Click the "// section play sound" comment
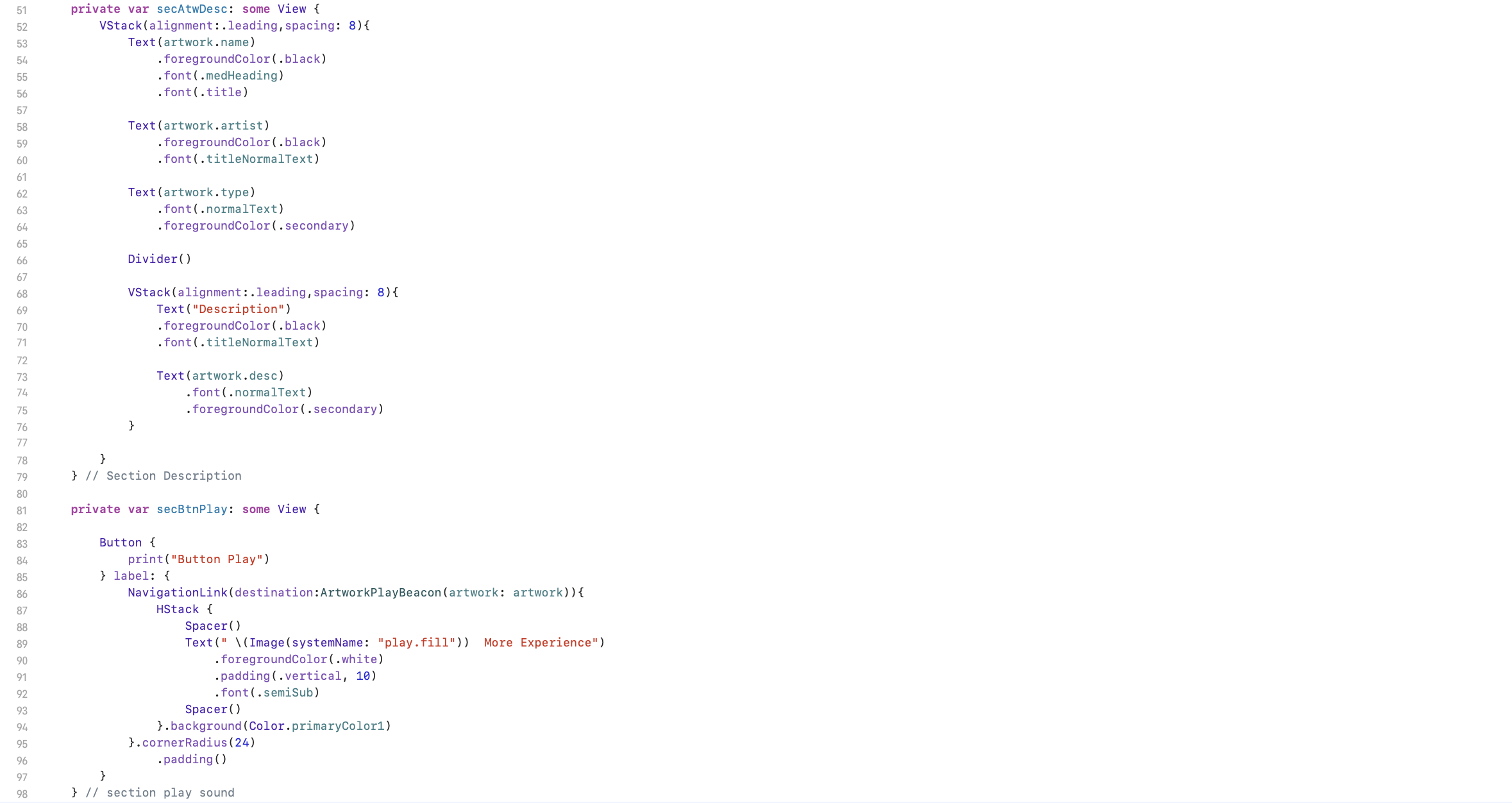The height and width of the screenshot is (803, 1512). (160, 793)
